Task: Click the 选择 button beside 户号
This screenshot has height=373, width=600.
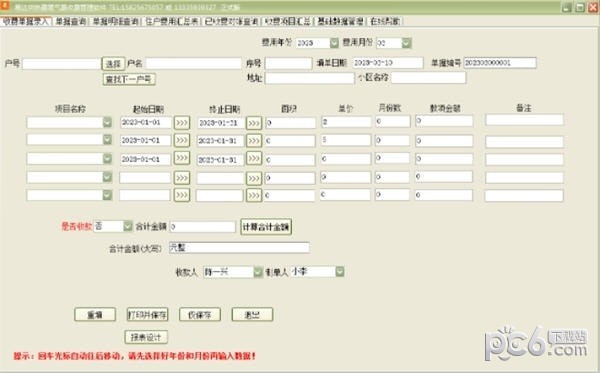Action: [113, 64]
